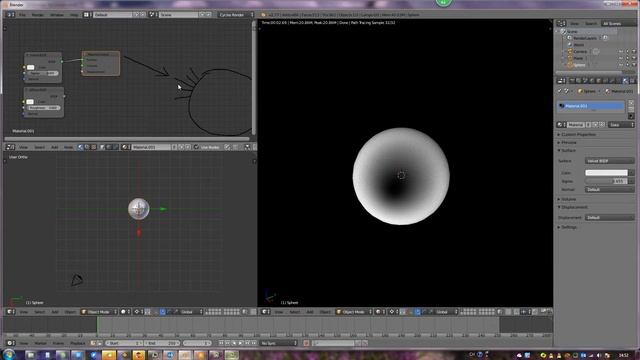Expand the Volume panel
Viewport: 640px width, 360px height.
click(x=568, y=199)
